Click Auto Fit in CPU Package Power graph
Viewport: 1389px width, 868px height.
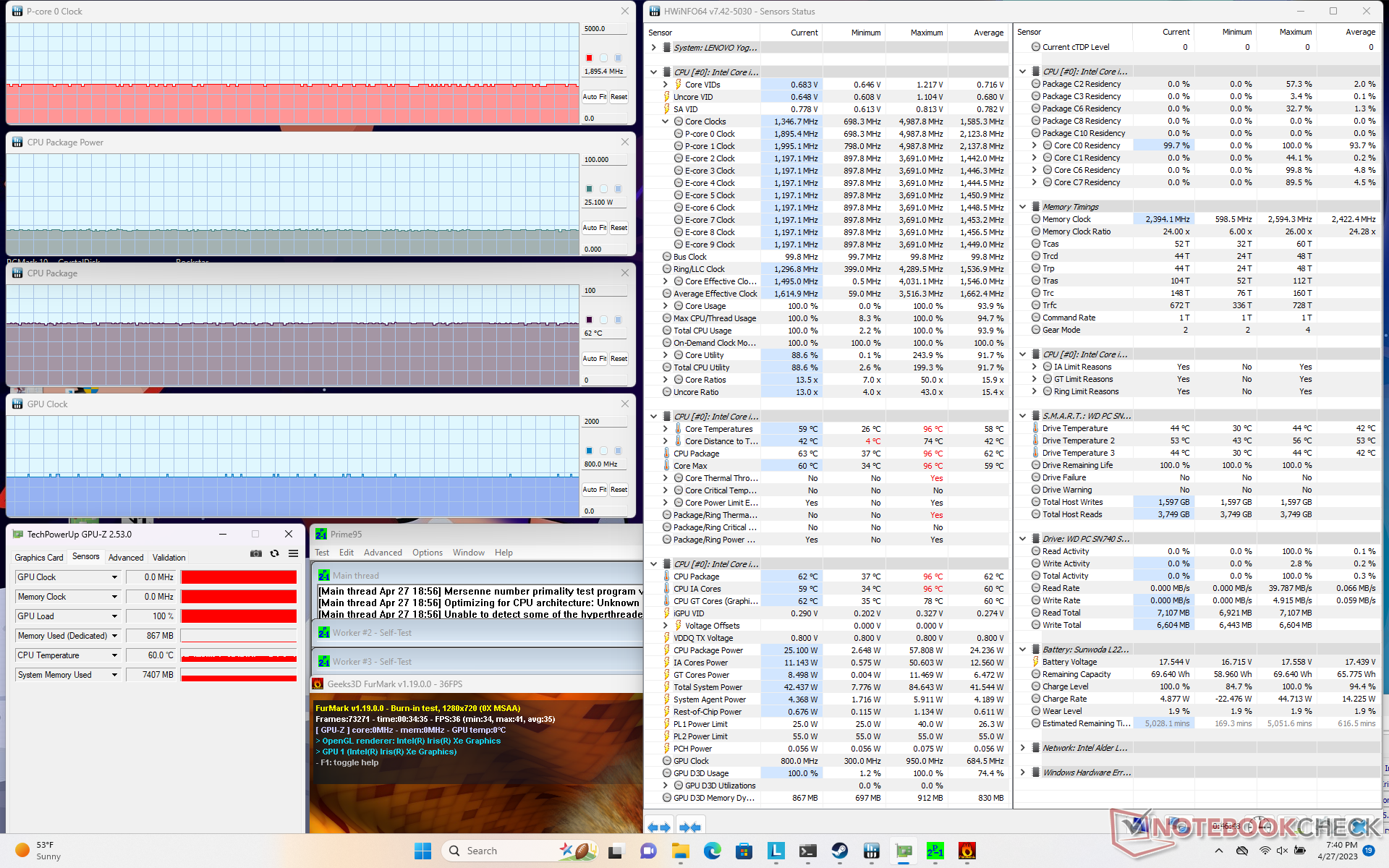[x=594, y=228]
